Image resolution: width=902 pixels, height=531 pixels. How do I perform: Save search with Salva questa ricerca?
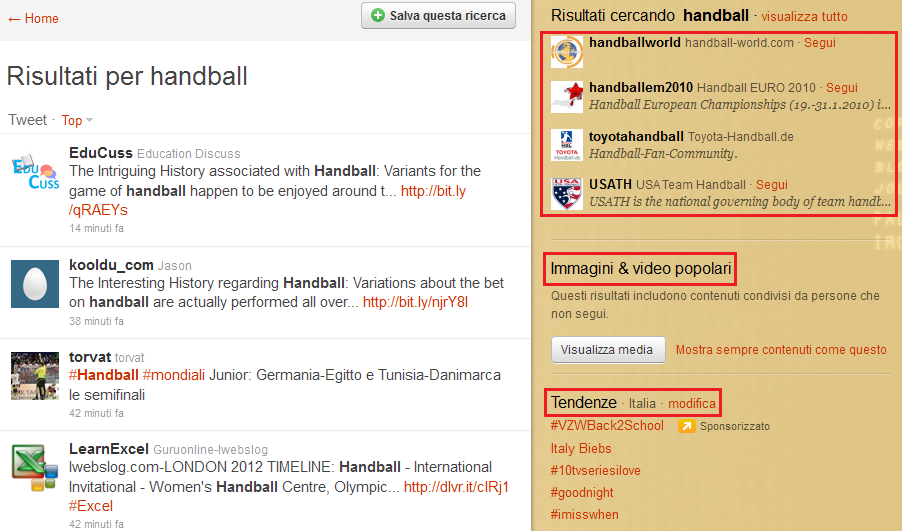click(438, 16)
